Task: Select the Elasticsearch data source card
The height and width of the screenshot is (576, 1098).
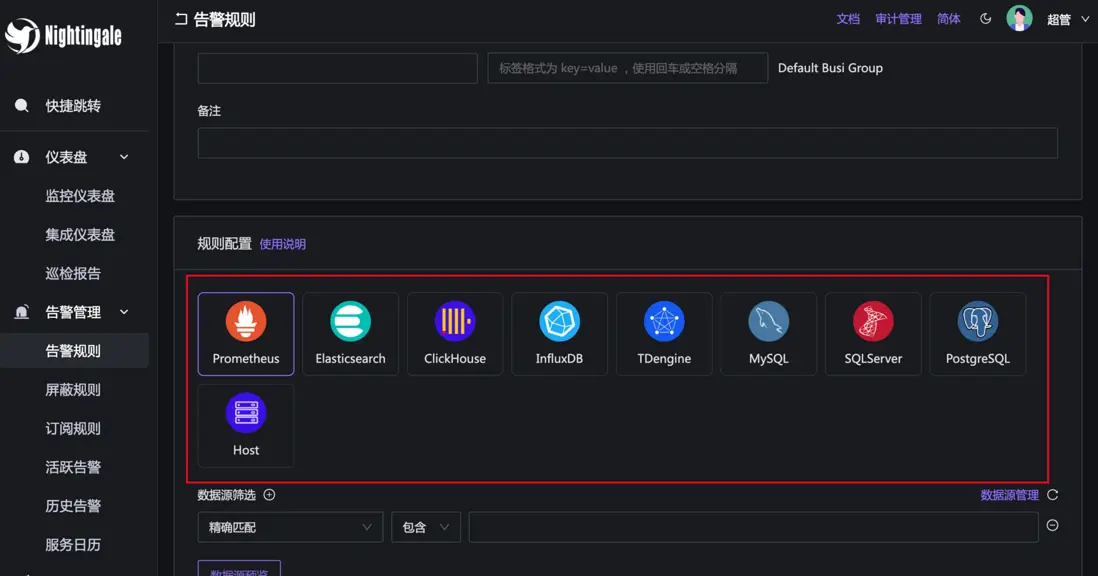Action: coord(350,334)
